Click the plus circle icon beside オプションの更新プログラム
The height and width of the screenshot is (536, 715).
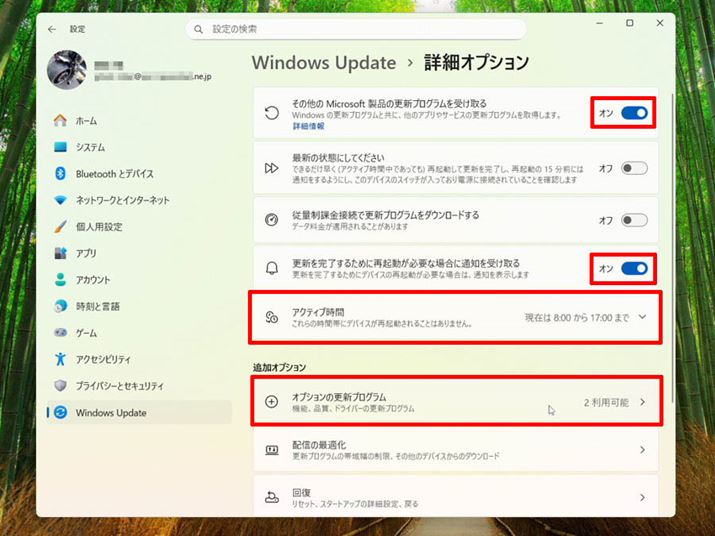click(x=272, y=401)
